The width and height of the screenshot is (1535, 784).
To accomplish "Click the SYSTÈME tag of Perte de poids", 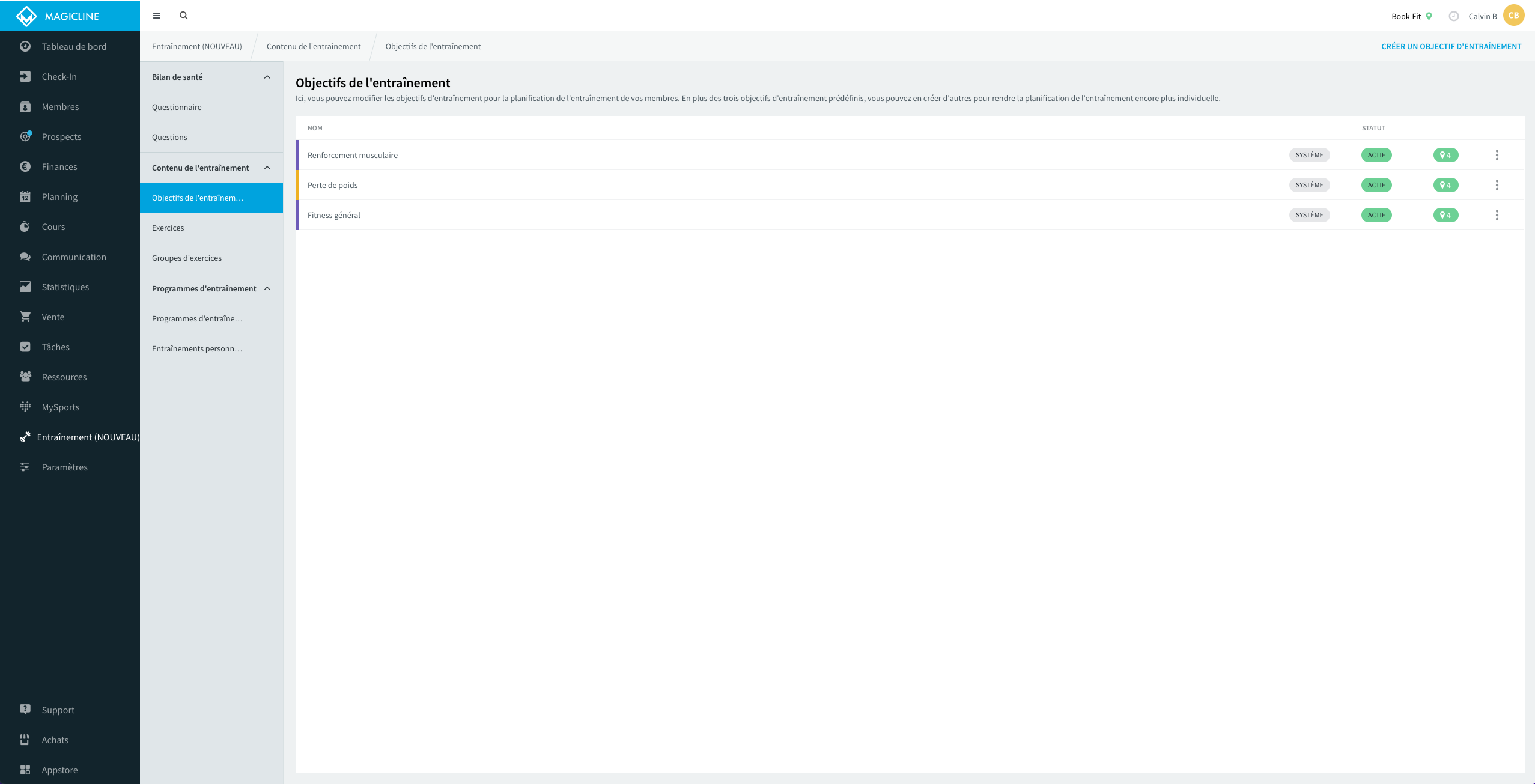I will click(x=1310, y=185).
